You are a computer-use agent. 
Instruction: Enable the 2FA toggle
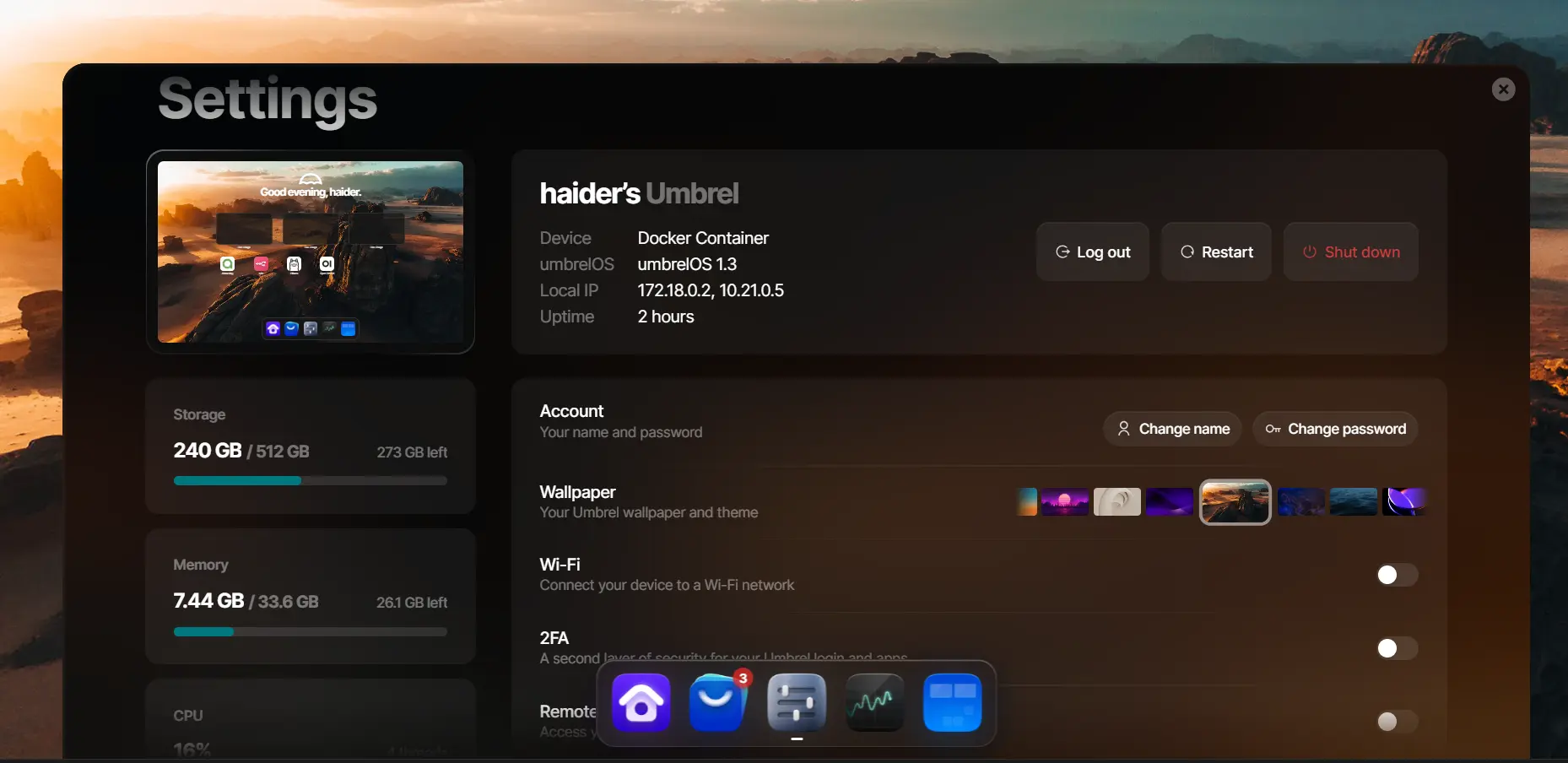pos(1397,648)
